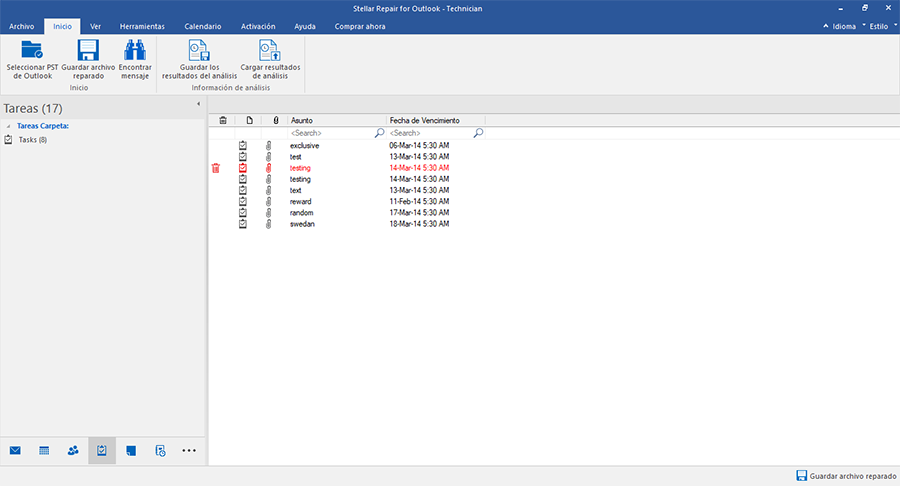Viewport: 900px width, 486px height.
Task: Click Seleccionar PST de Outlook icon
Action: click(32, 50)
